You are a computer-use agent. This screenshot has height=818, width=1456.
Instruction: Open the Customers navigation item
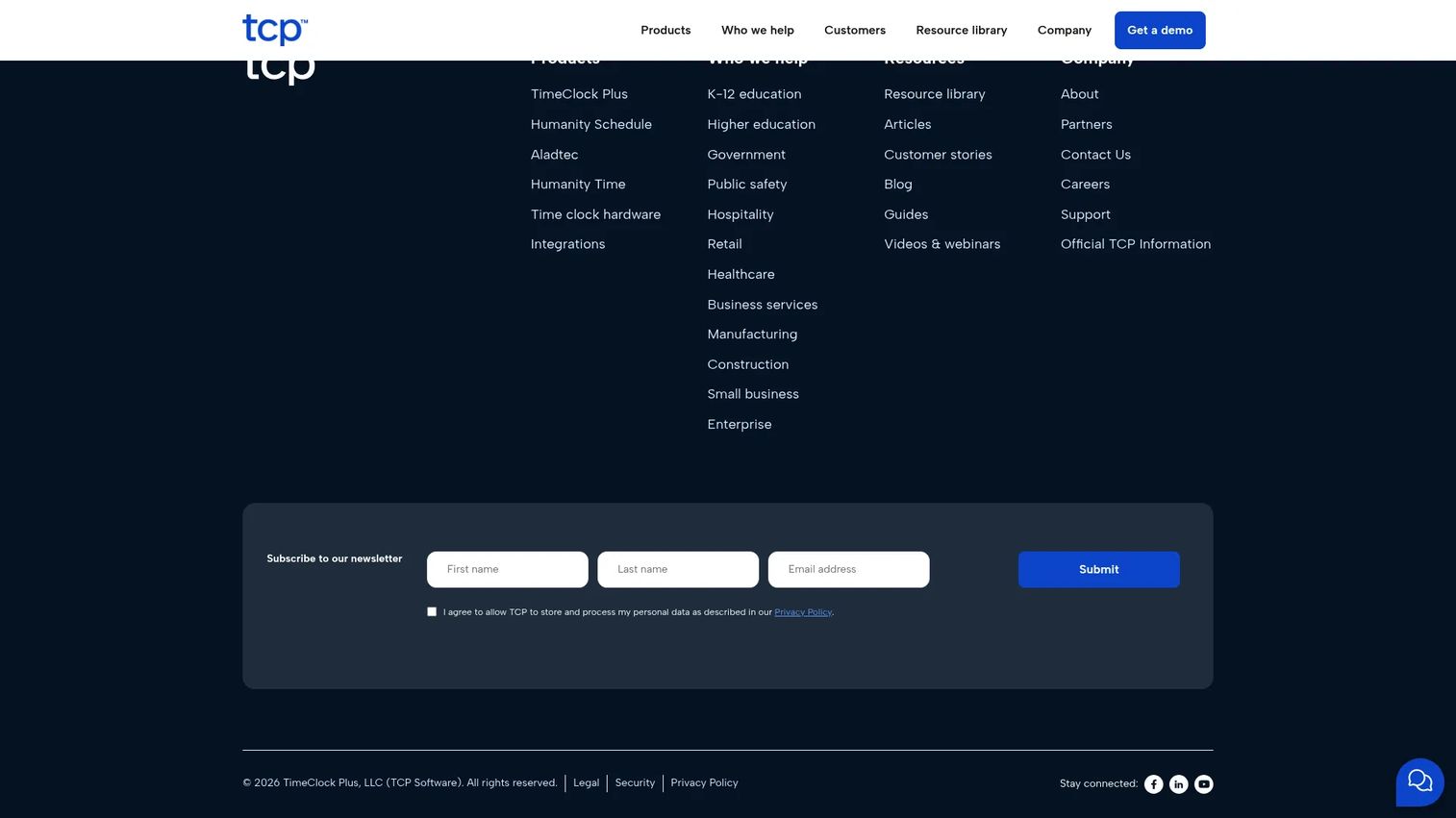click(855, 30)
